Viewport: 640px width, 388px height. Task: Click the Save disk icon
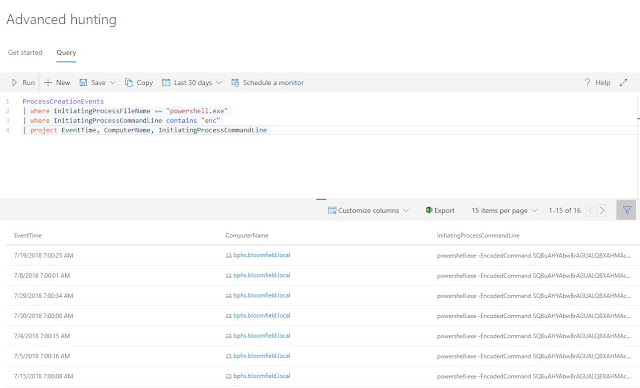click(83, 83)
